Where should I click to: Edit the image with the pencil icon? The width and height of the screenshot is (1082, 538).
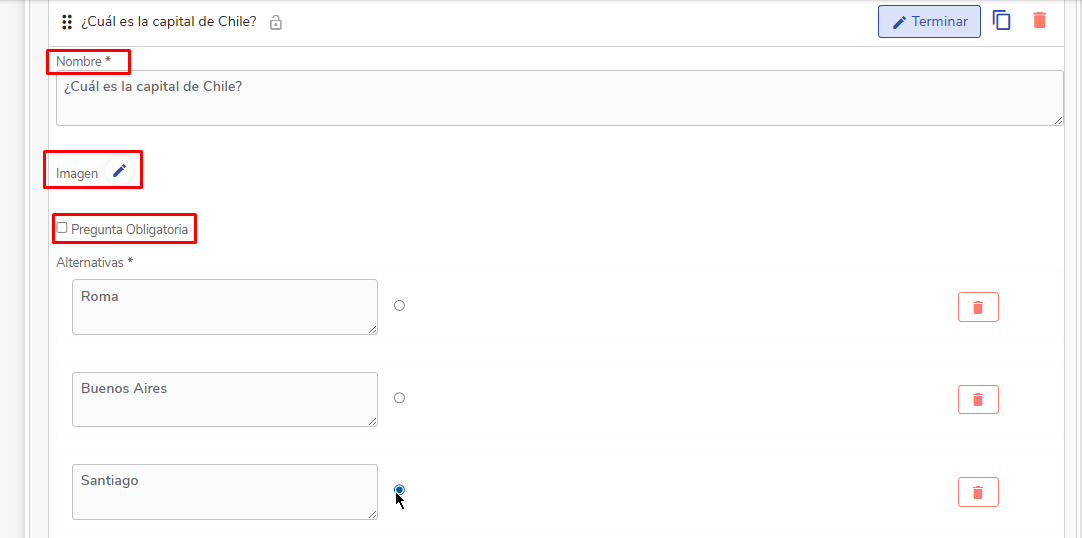120,171
